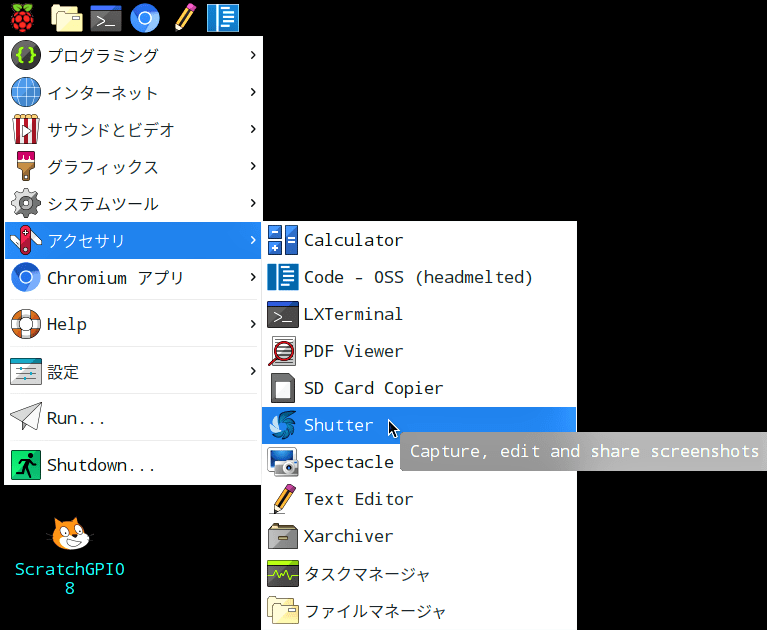This screenshot has width=767, height=630.
Task: Open Text Editor entry in submenu
Action: pyautogui.click(x=419, y=499)
